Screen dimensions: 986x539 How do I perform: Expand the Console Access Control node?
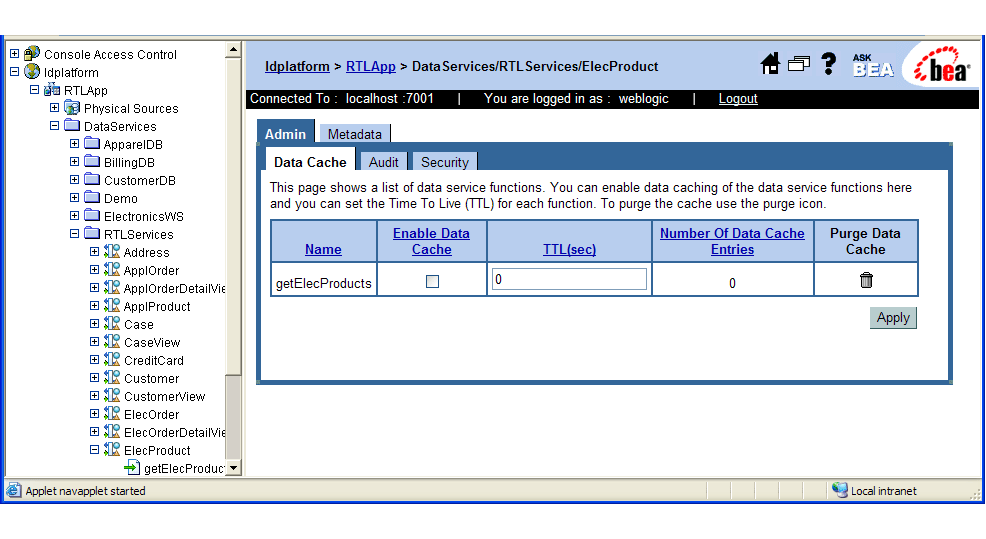coord(14,54)
